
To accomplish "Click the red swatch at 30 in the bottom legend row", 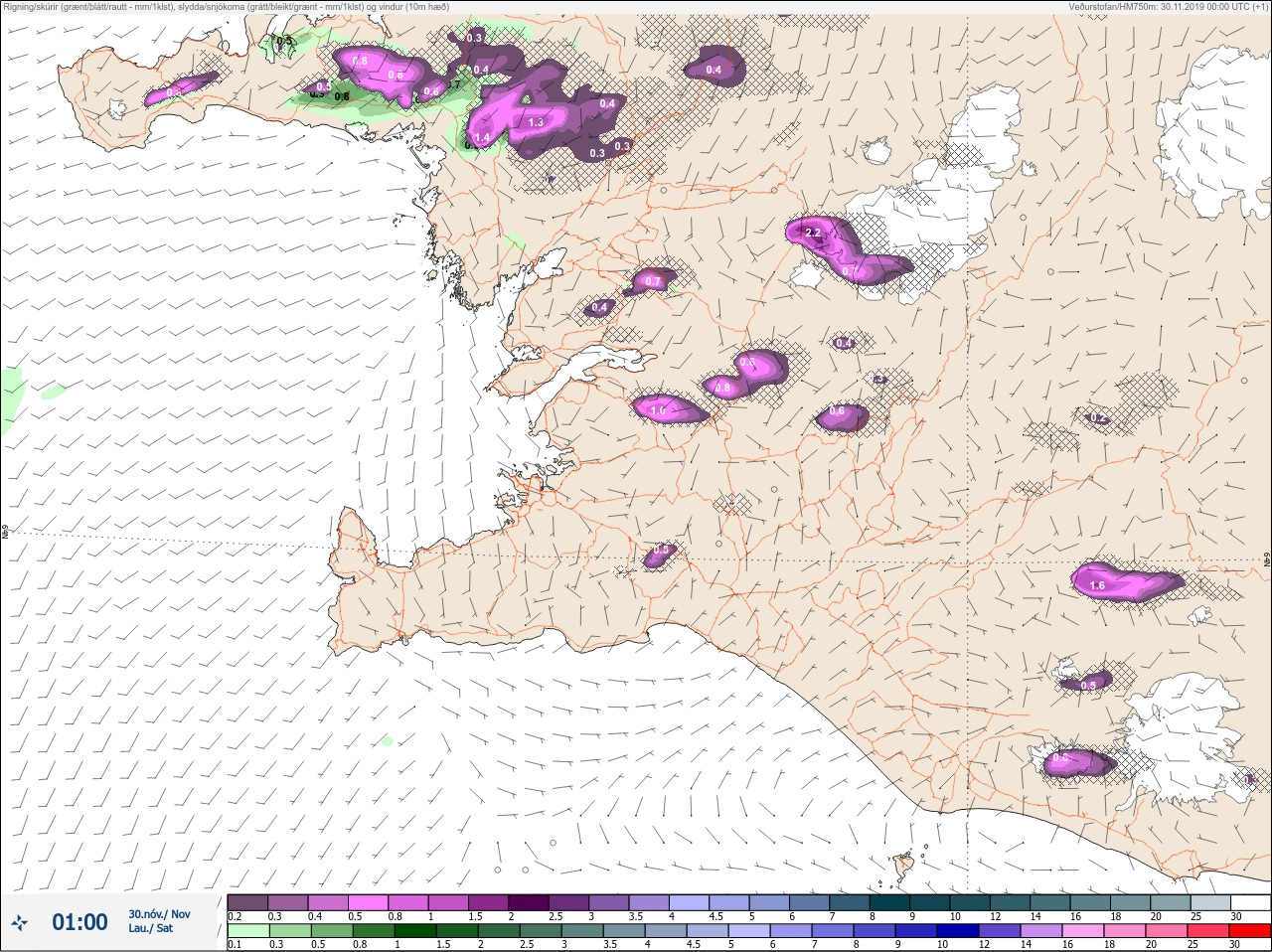I will tap(1251, 931).
